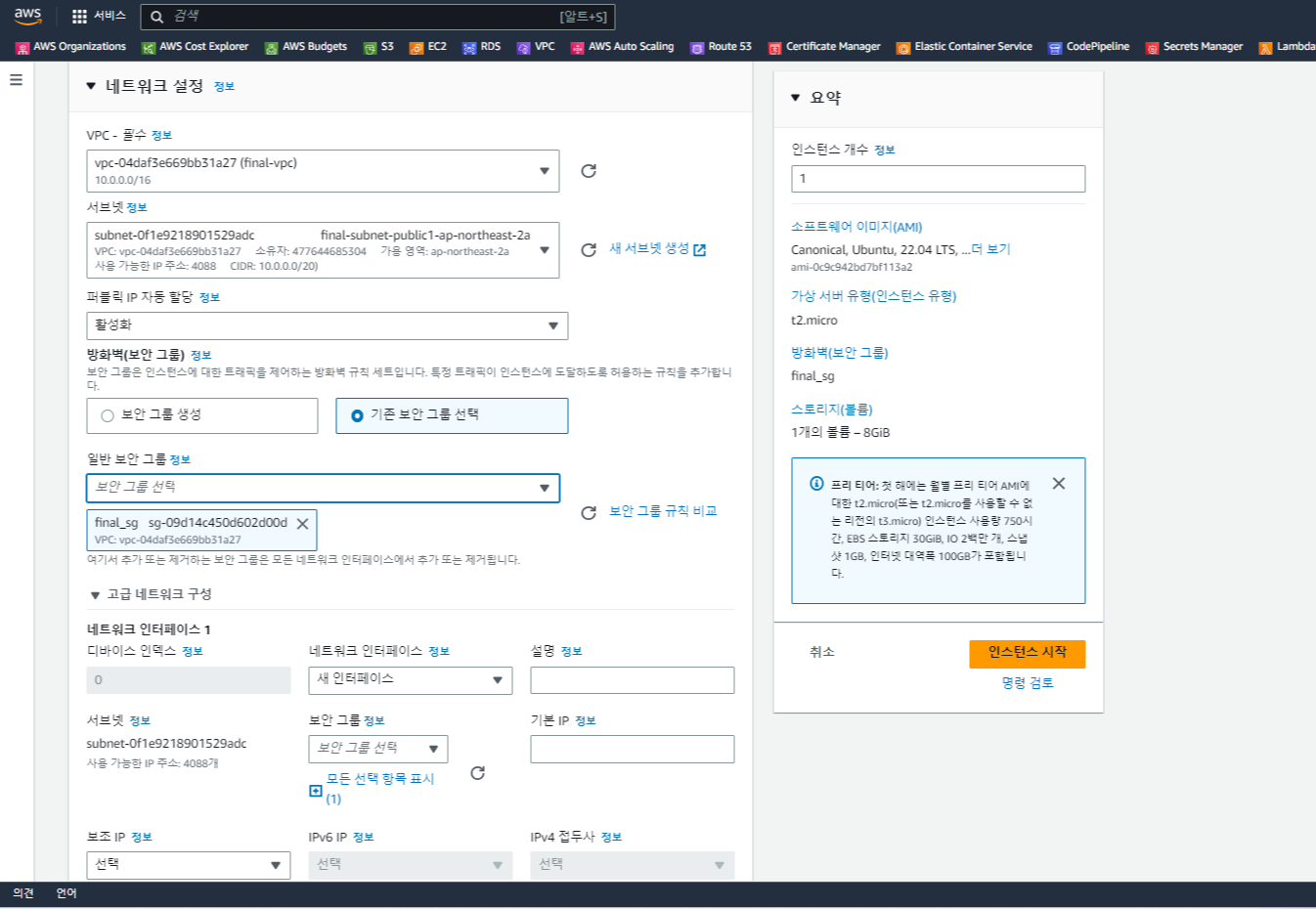
Task: Click create new subnet link
Action: tap(657, 249)
